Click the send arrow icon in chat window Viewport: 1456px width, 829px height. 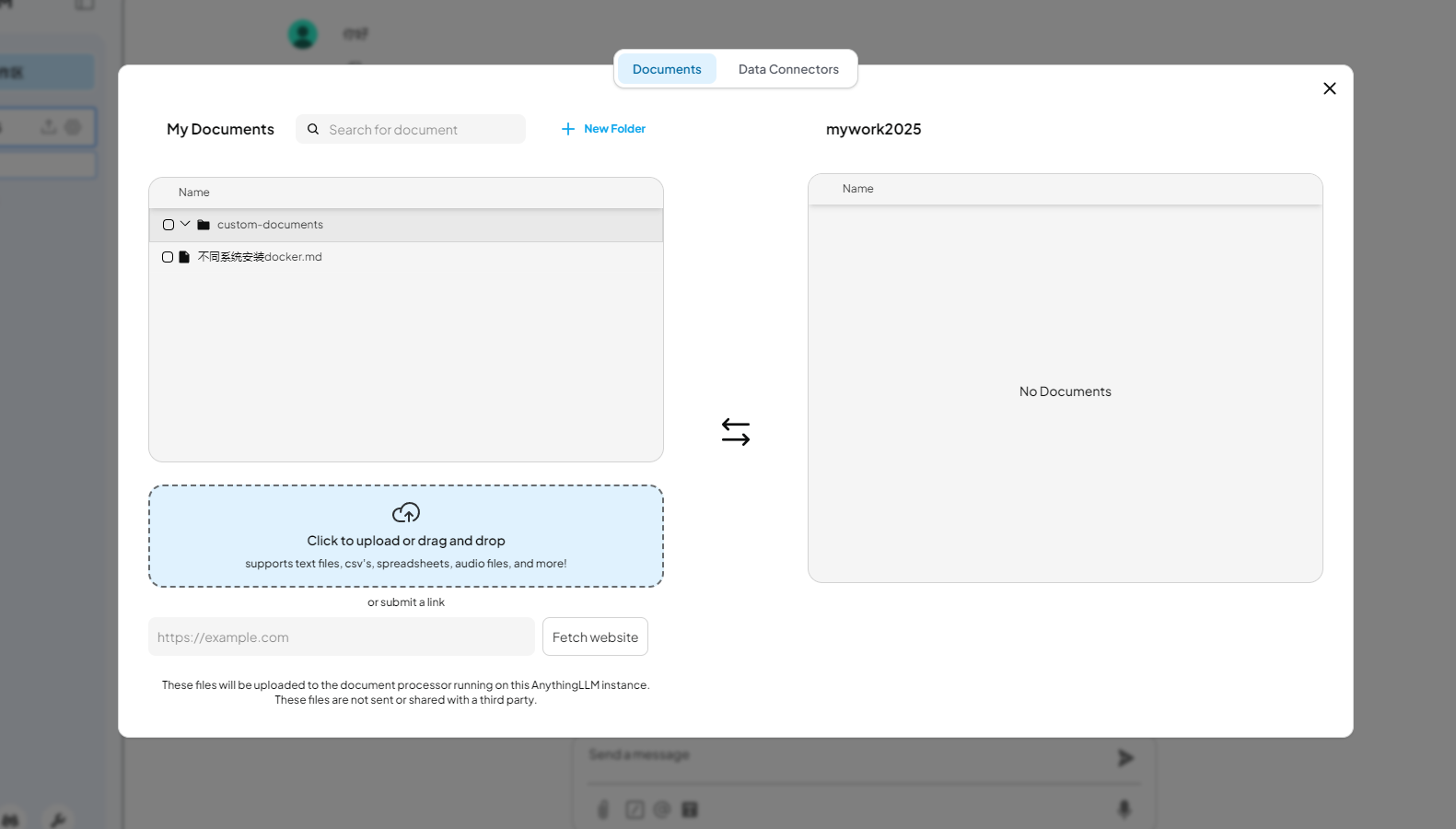(1125, 757)
